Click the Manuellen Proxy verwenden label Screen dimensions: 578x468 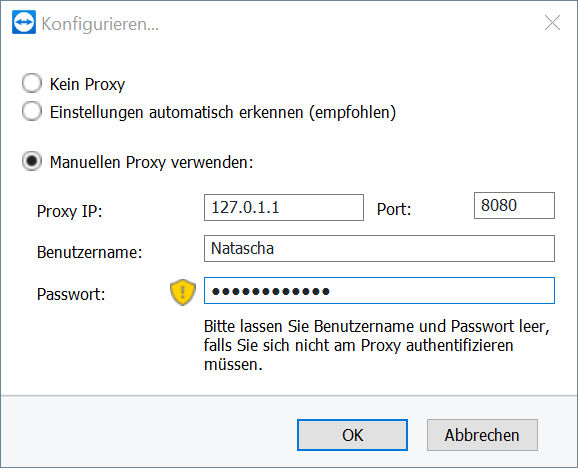pyautogui.click(x=152, y=162)
